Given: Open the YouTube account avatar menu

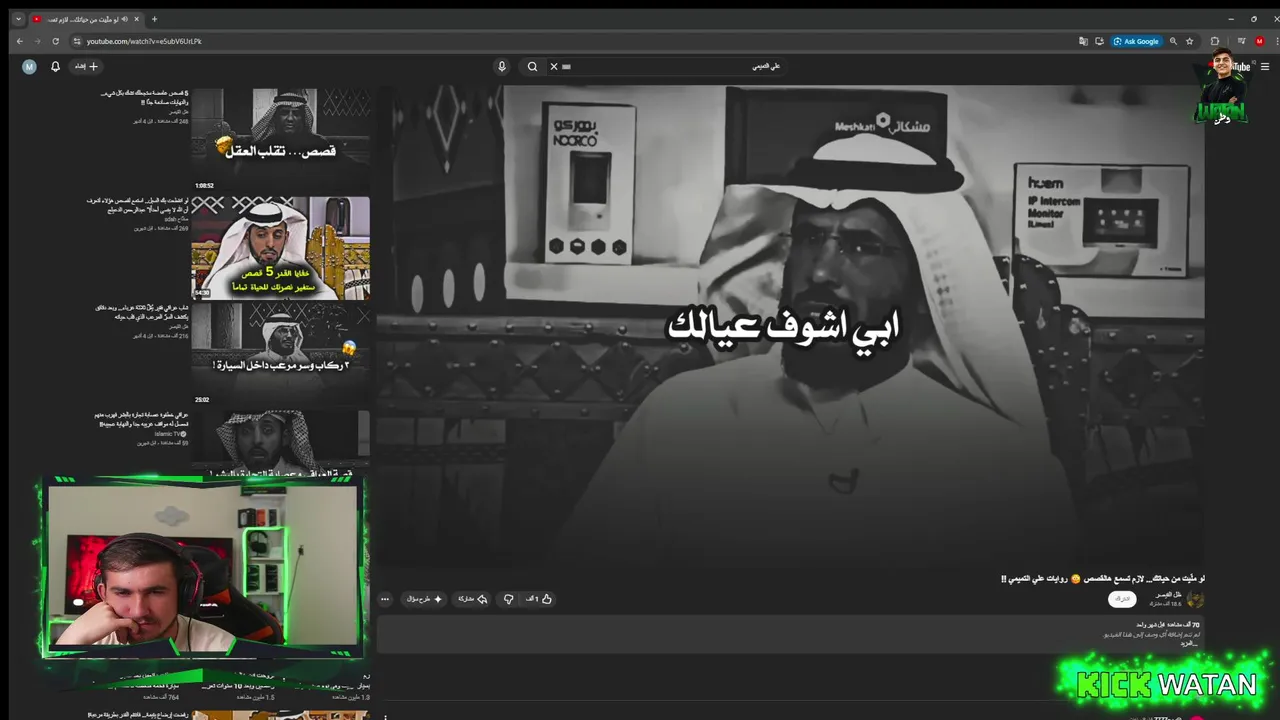Looking at the screenshot, I should point(29,66).
